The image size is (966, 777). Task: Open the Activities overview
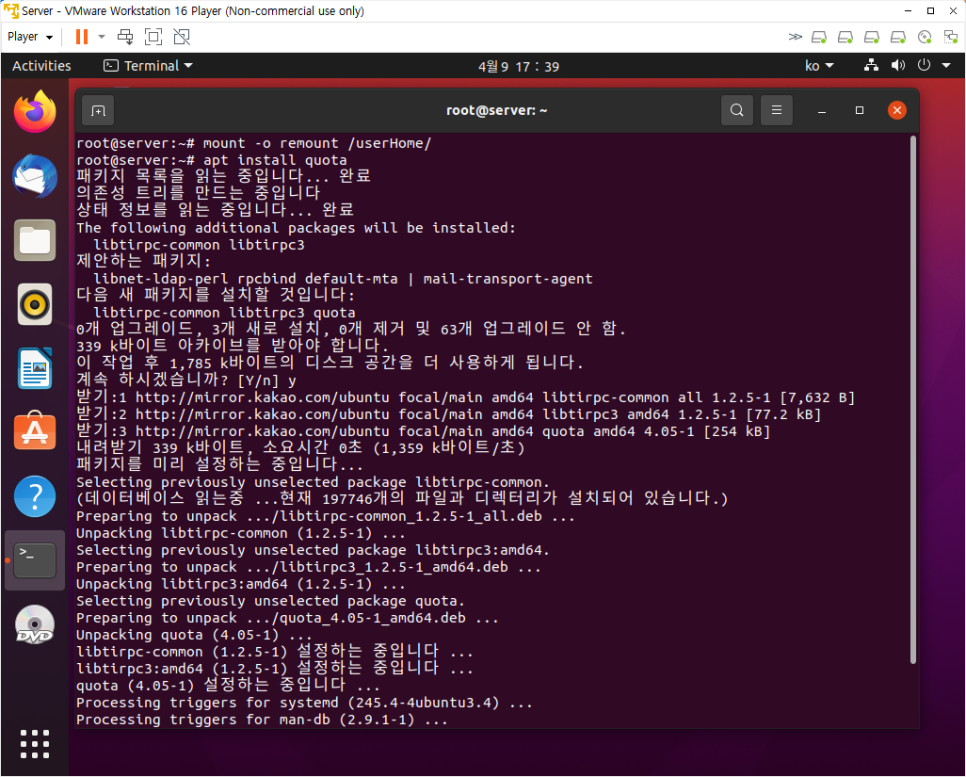click(41, 65)
